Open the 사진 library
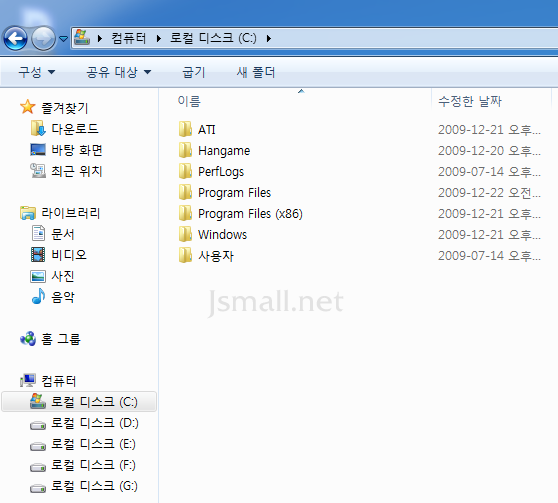Image resolution: width=558 pixels, height=503 pixels. click(x=63, y=276)
